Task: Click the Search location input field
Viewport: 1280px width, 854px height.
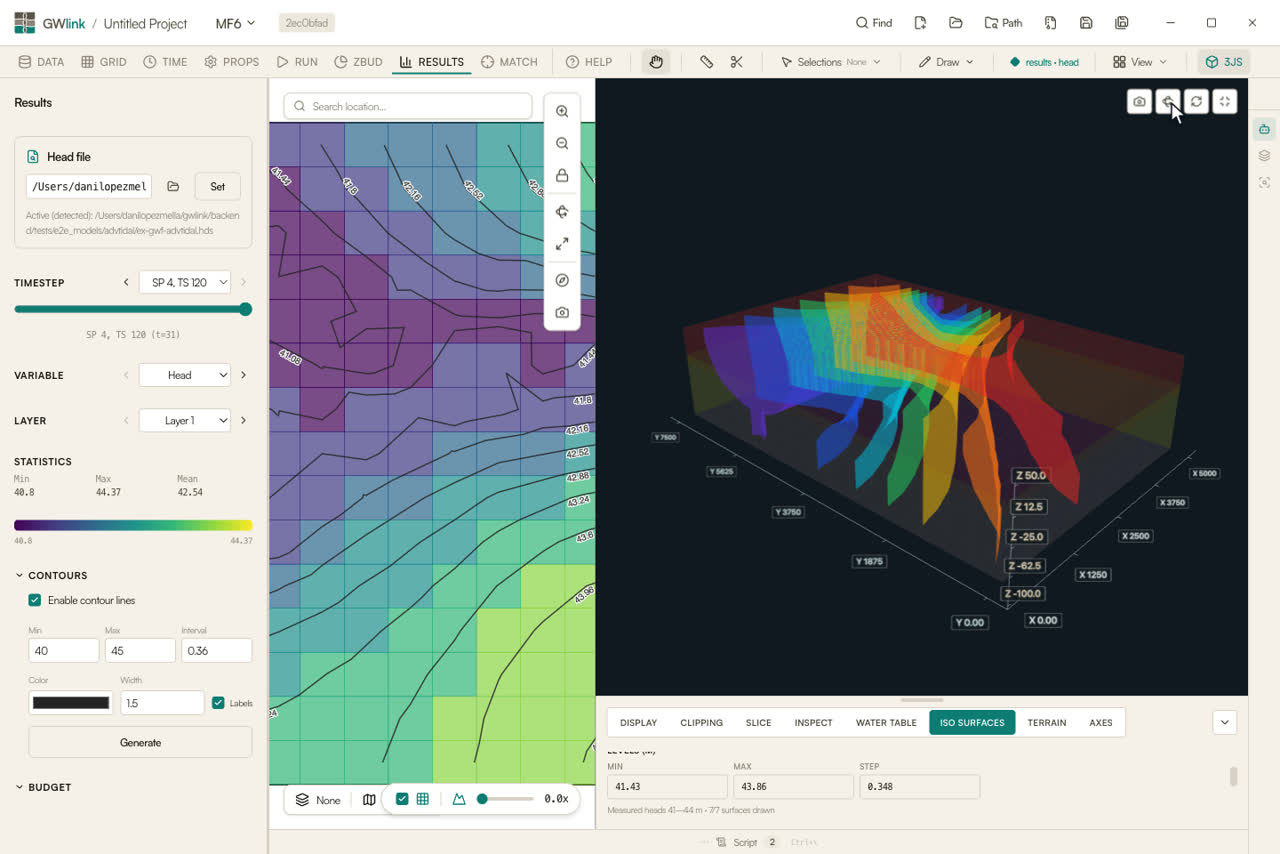Action: pyautogui.click(x=408, y=106)
